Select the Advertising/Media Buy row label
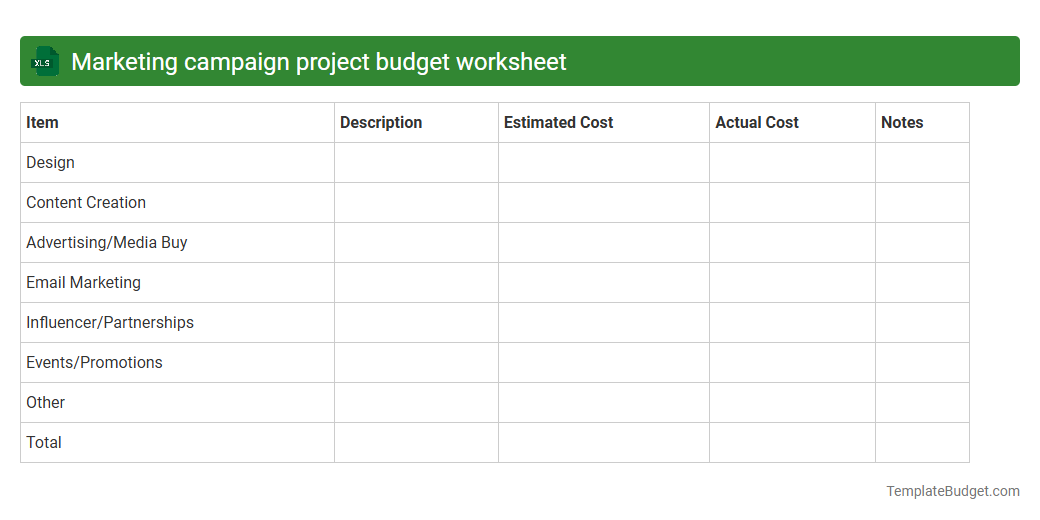 (x=107, y=243)
